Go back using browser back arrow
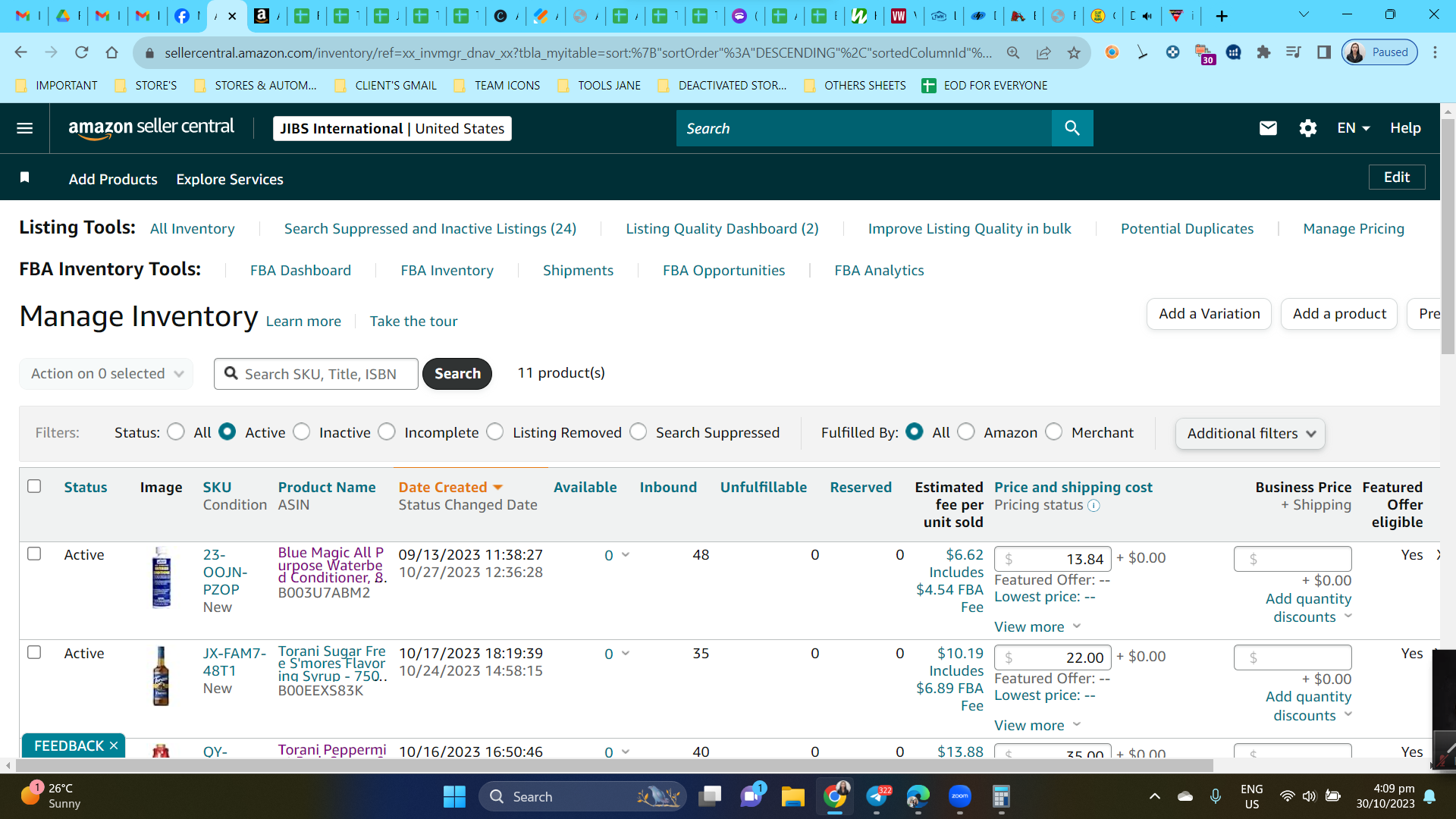This screenshot has height=819, width=1456. 20,52
